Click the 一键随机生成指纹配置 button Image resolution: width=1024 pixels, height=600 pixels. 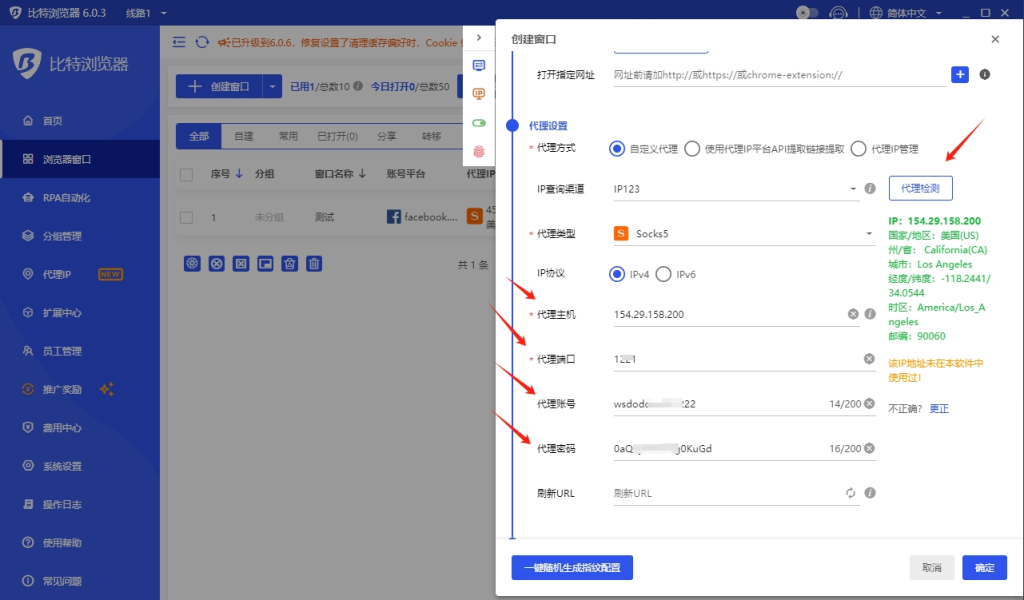572,567
